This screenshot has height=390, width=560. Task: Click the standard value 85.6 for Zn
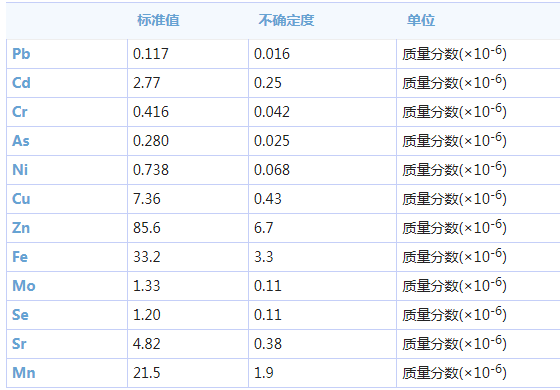tap(146, 228)
